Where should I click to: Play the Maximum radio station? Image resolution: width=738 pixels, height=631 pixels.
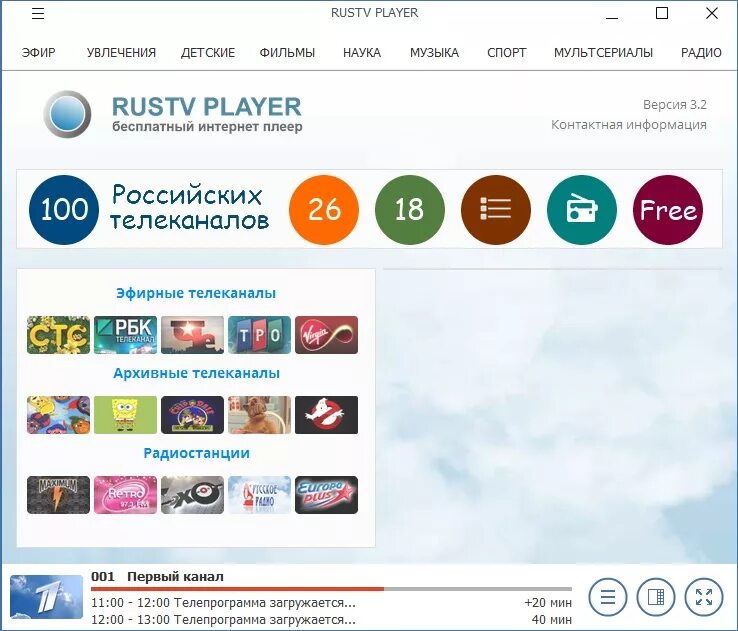(x=58, y=495)
